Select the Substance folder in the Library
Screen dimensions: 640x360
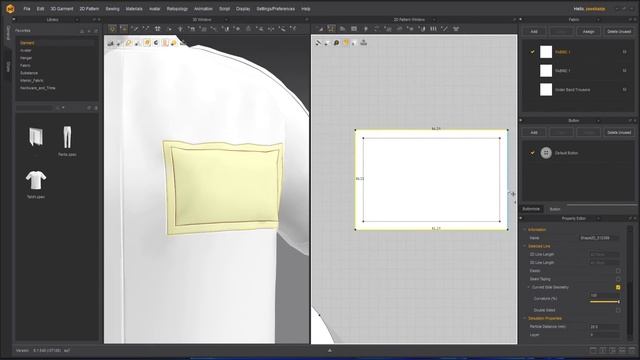pyautogui.click(x=29, y=73)
